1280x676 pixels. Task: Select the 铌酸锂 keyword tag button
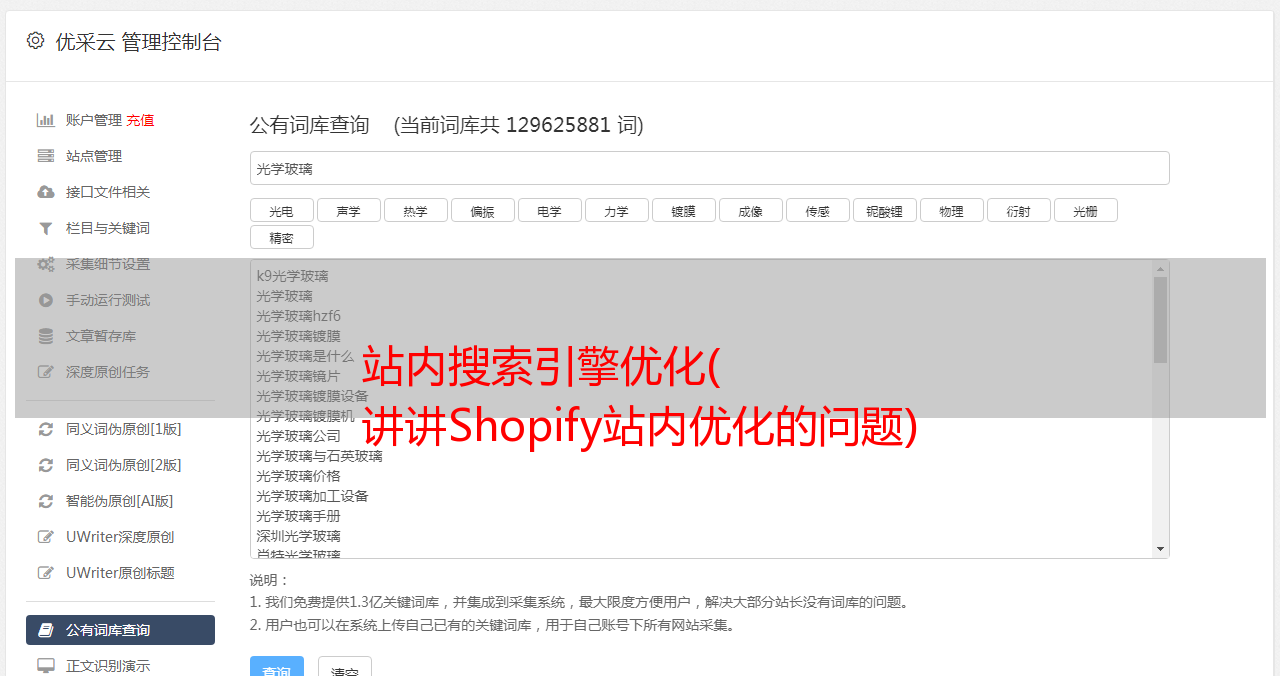884,210
